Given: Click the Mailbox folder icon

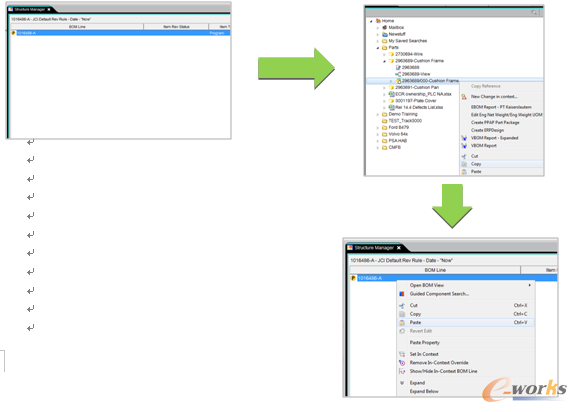Looking at the screenshot, I should tap(385, 27).
